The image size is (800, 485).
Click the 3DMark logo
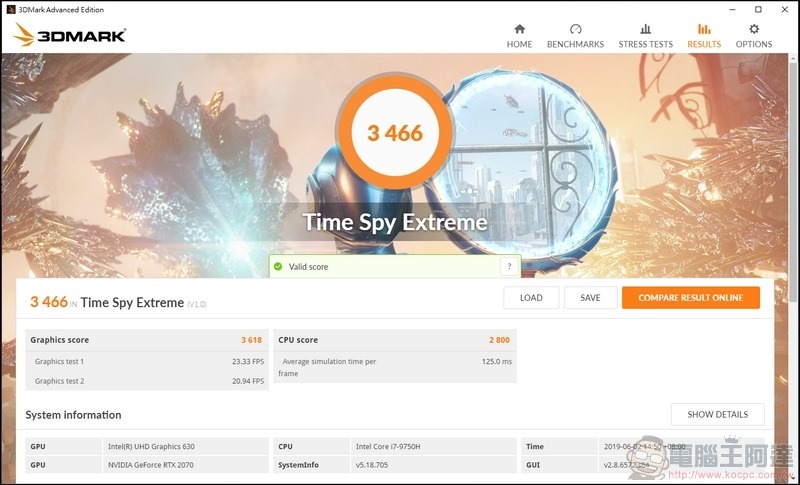69,35
